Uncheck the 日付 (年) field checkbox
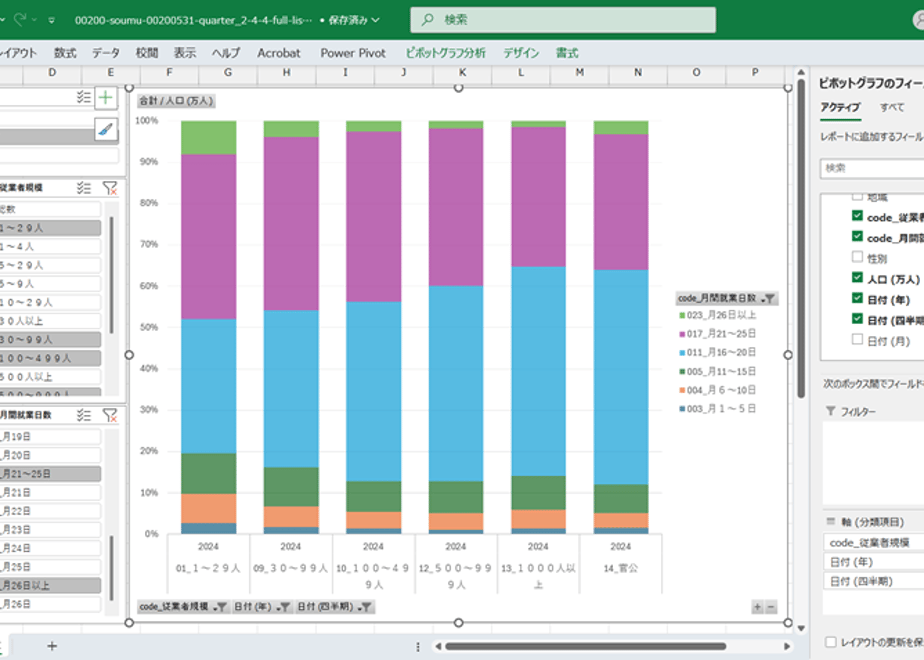 pos(857,298)
